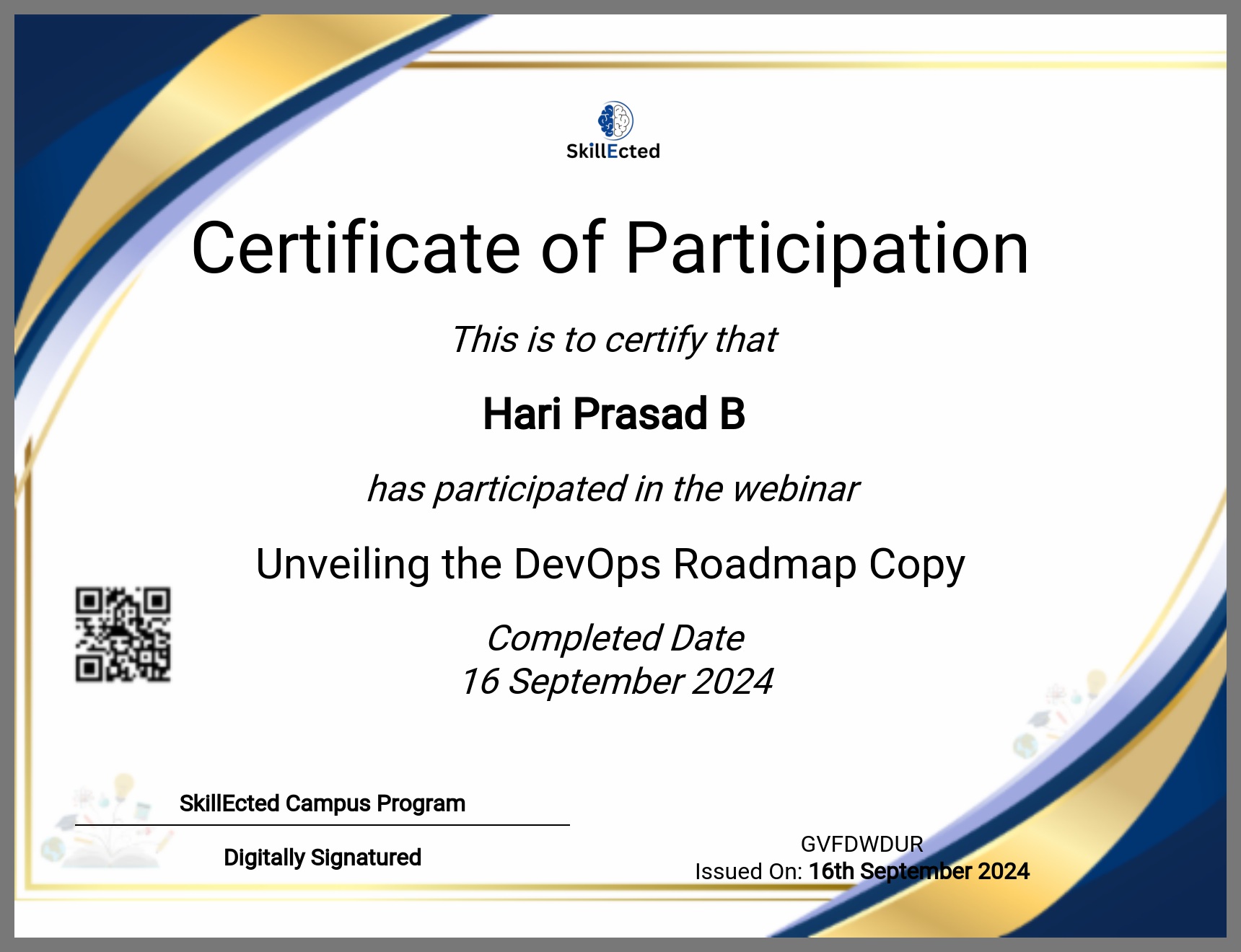Click the text 'This is to certify that'
1241x952 pixels.
pos(614,340)
